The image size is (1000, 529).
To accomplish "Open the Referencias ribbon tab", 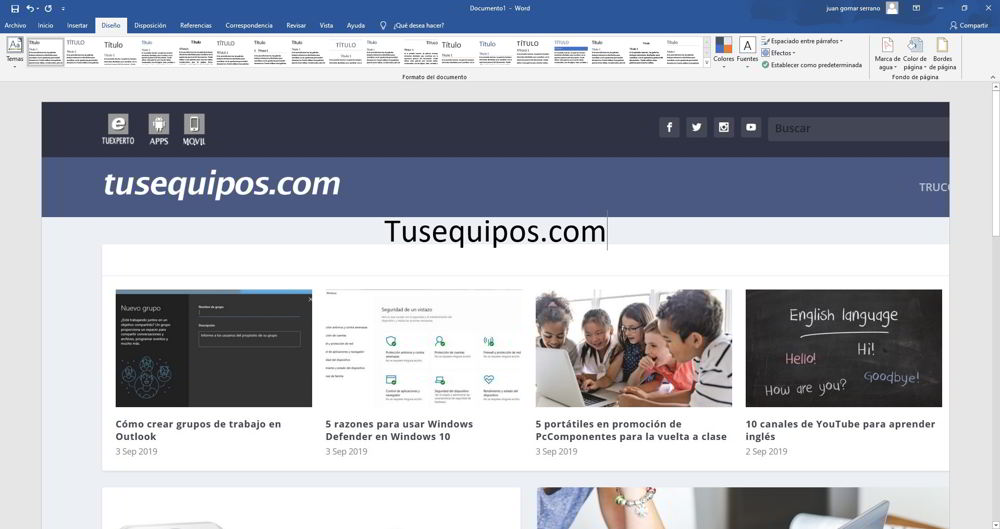I will 196,25.
